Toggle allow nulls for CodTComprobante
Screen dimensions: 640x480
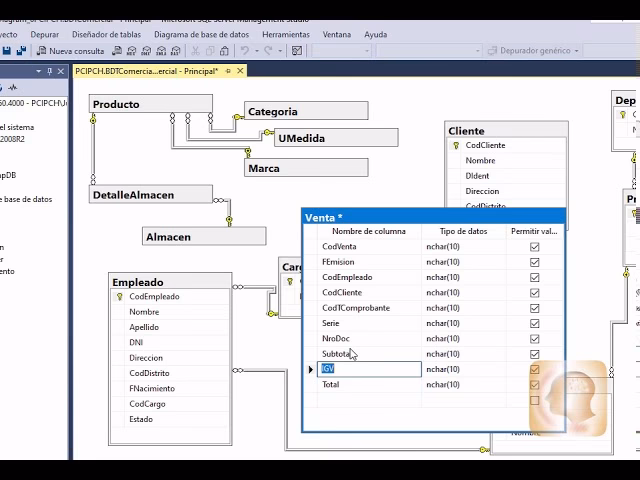coord(534,308)
